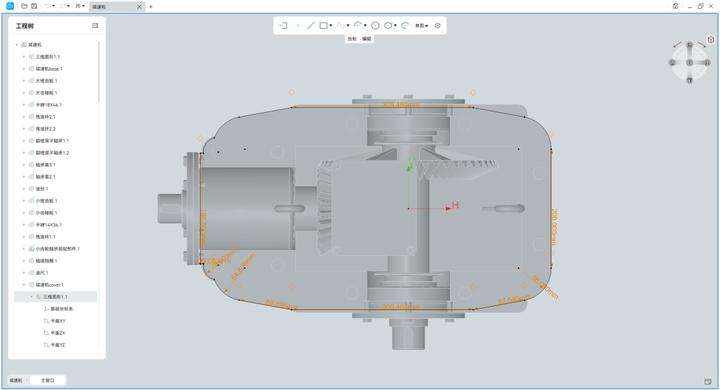Select the 减速机base.1 tree item

coord(49,69)
